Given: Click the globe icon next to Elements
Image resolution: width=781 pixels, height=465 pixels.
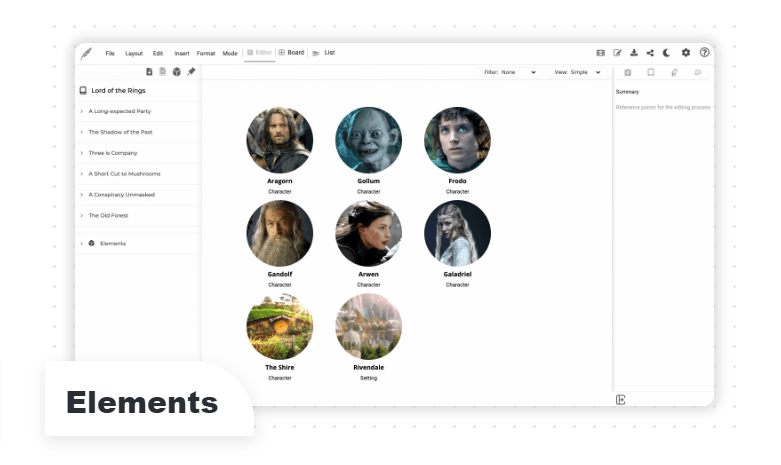Looking at the screenshot, I should [92, 243].
